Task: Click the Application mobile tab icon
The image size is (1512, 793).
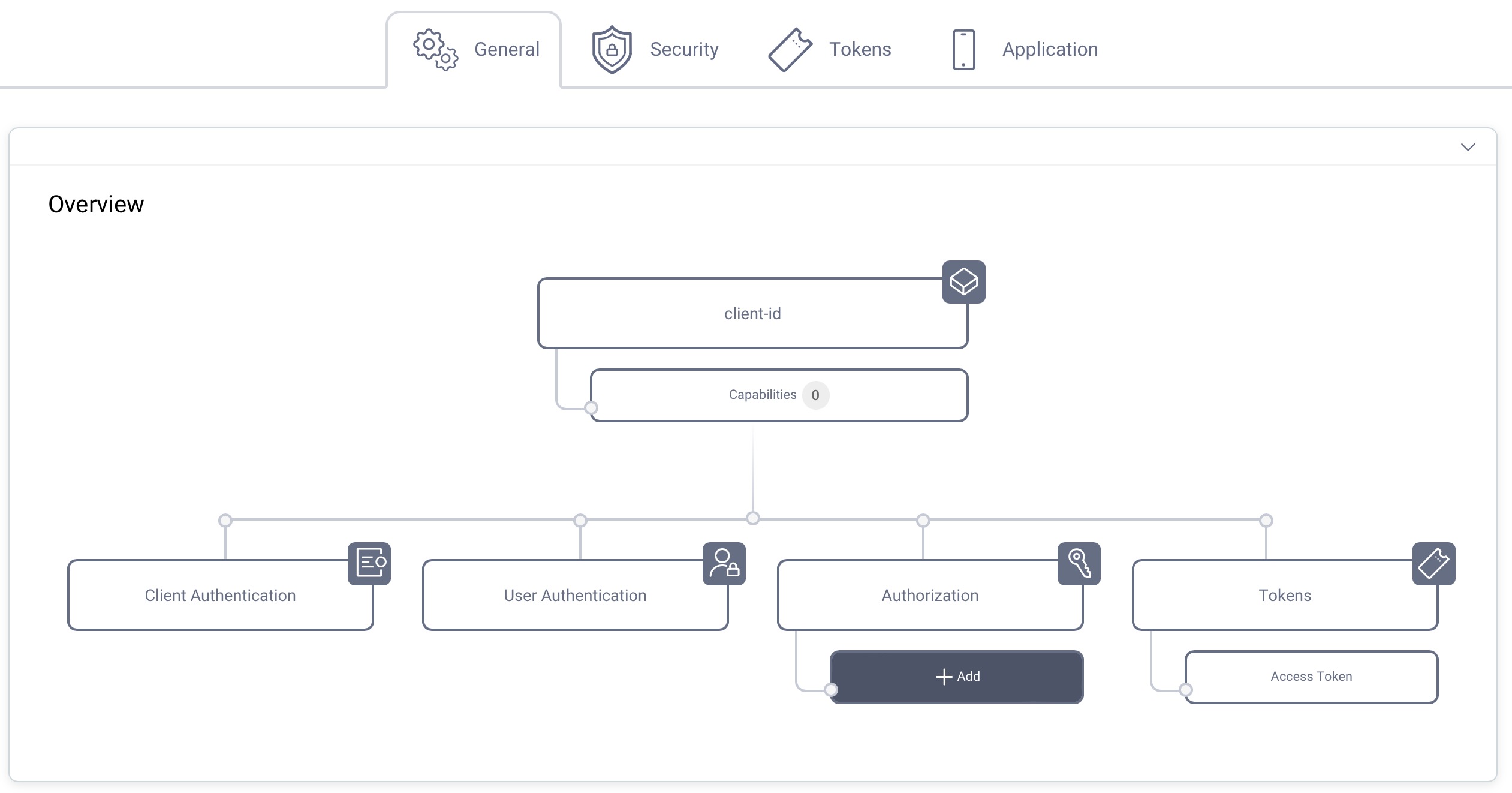Action: pos(964,47)
